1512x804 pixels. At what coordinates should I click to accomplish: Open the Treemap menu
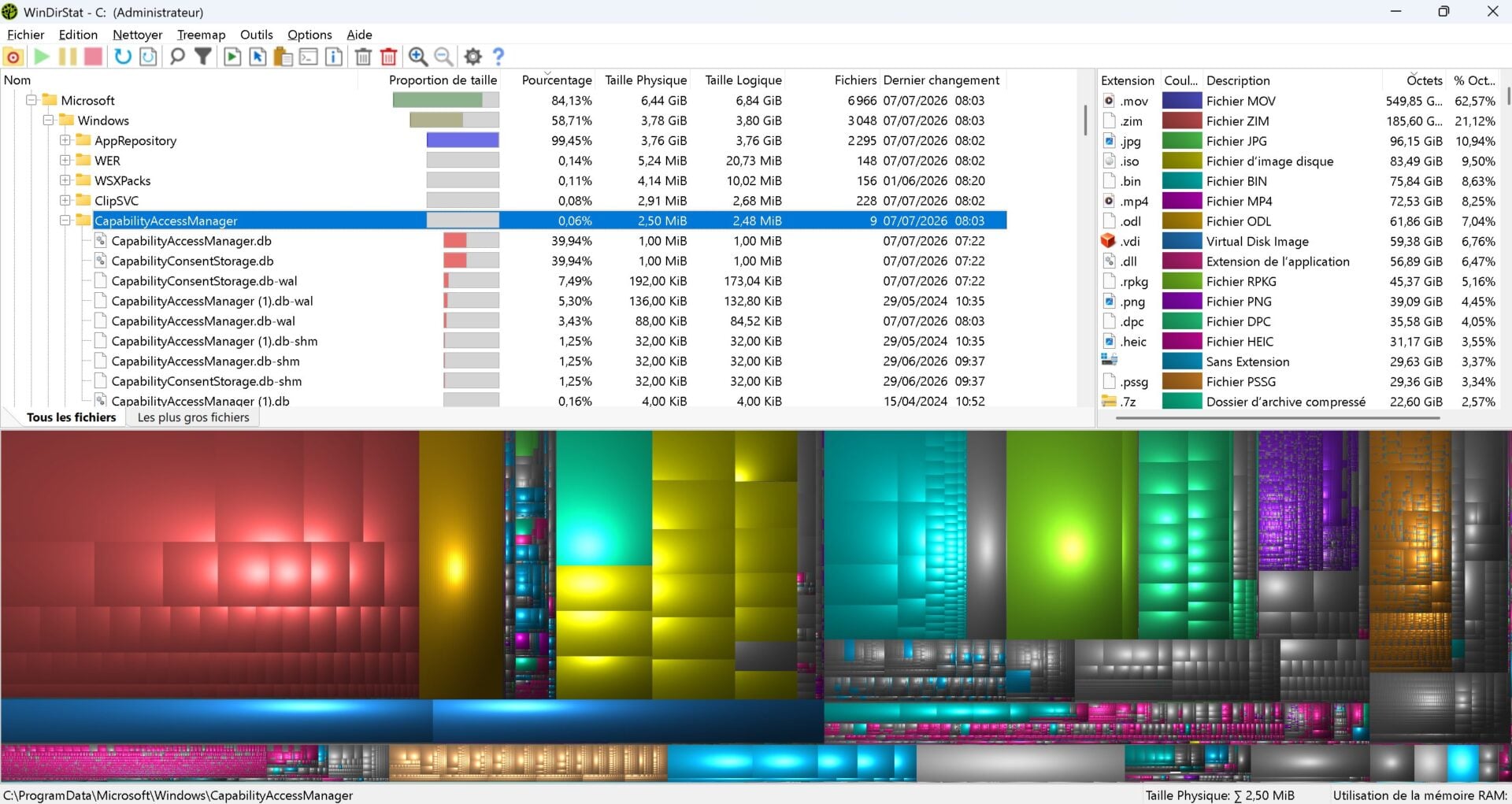click(201, 35)
